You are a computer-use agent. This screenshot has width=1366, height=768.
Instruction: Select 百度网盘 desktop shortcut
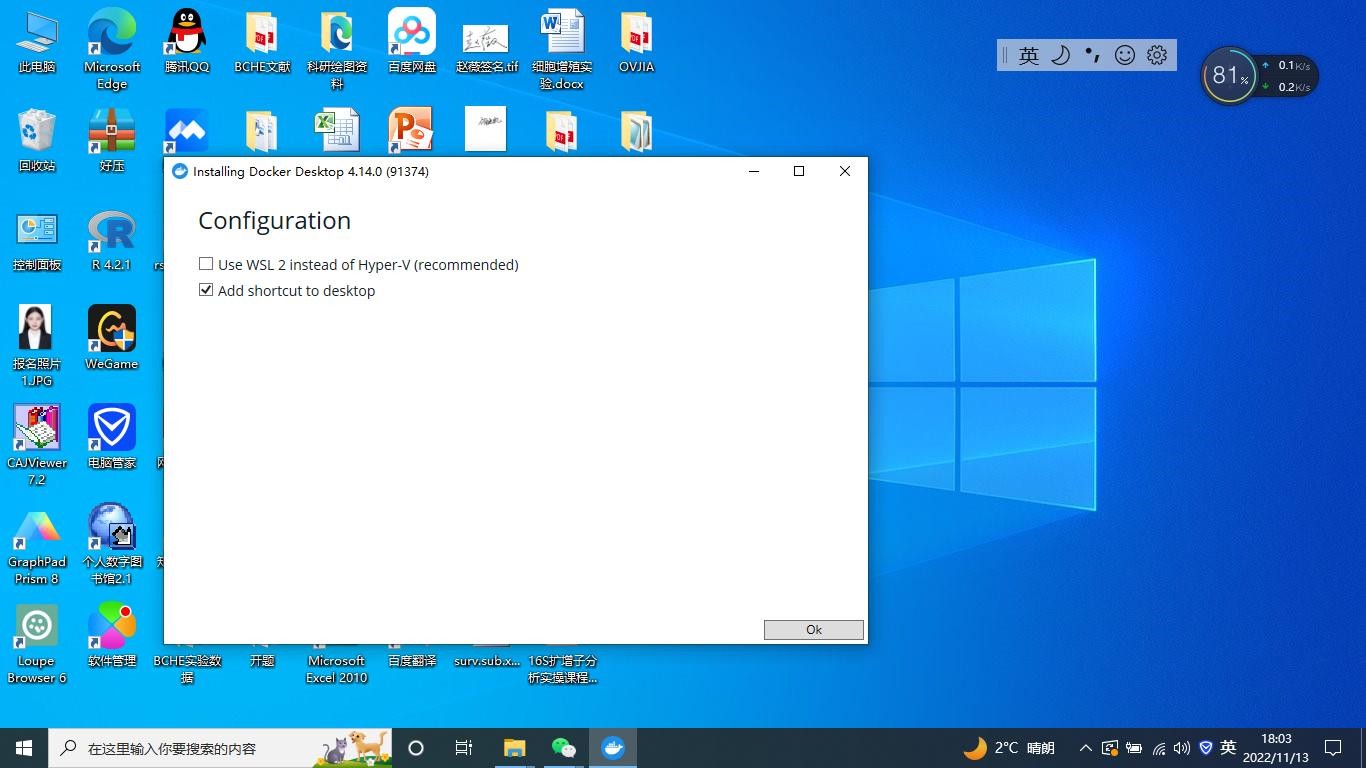coord(412,43)
